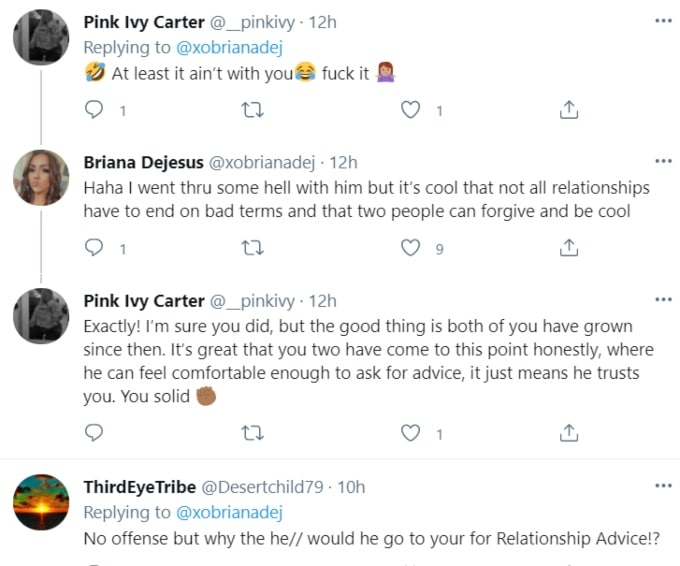The height and width of the screenshot is (566, 680).
Task: Share the 'Exactly! I'm sure' tweet
Action: tap(568, 433)
